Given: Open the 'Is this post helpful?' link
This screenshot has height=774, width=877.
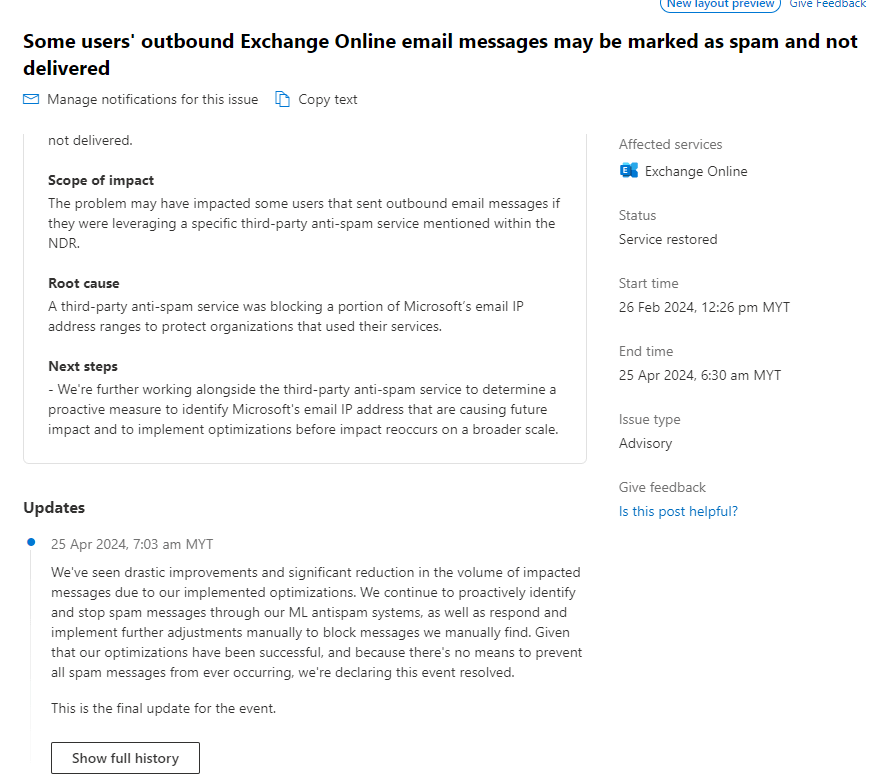Looking at the screenshot, I should click(x=678, y=511).
